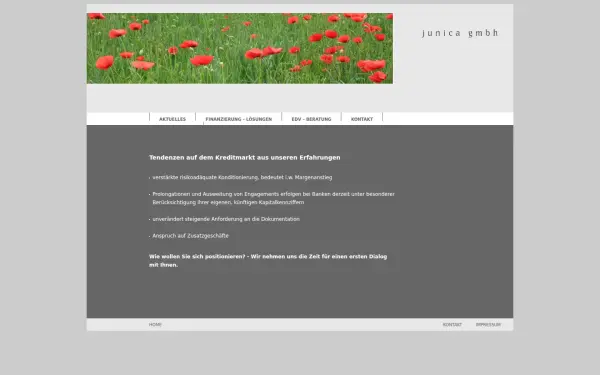Image resolution: width=600 pixels, height=375 pixels.
Task: Select heading Tendenzen auf dem Kreditmarkt
Action: point(245,157)
